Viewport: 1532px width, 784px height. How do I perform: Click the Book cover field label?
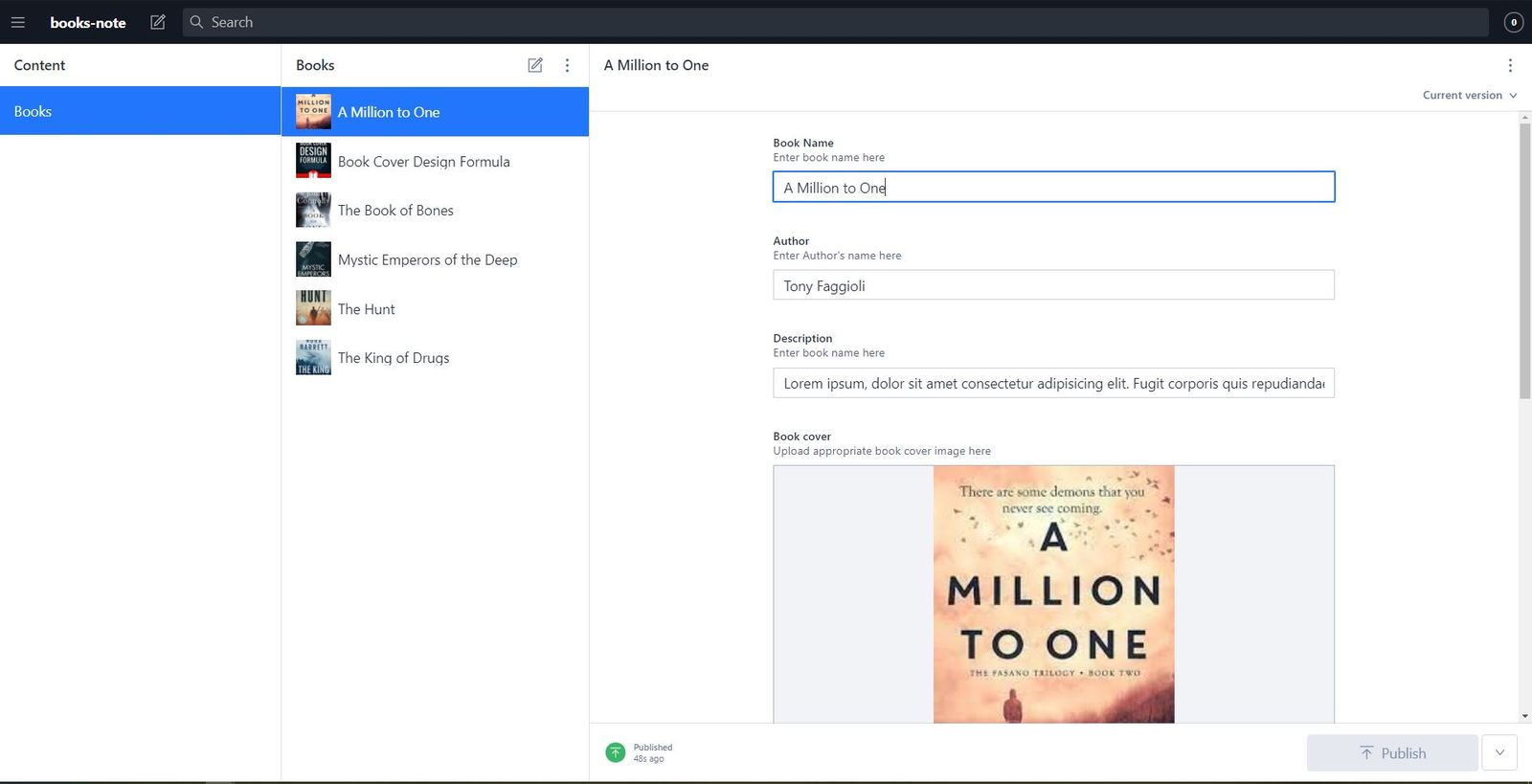coord(801,437)
